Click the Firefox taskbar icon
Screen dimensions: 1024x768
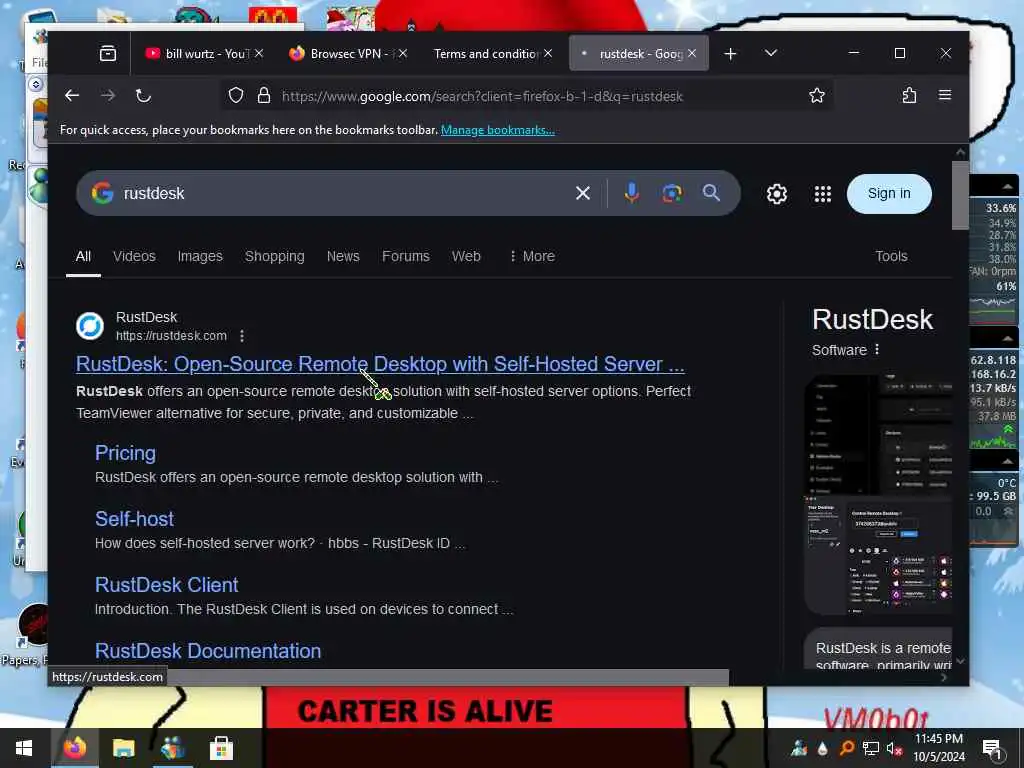(x=74, y=748)
